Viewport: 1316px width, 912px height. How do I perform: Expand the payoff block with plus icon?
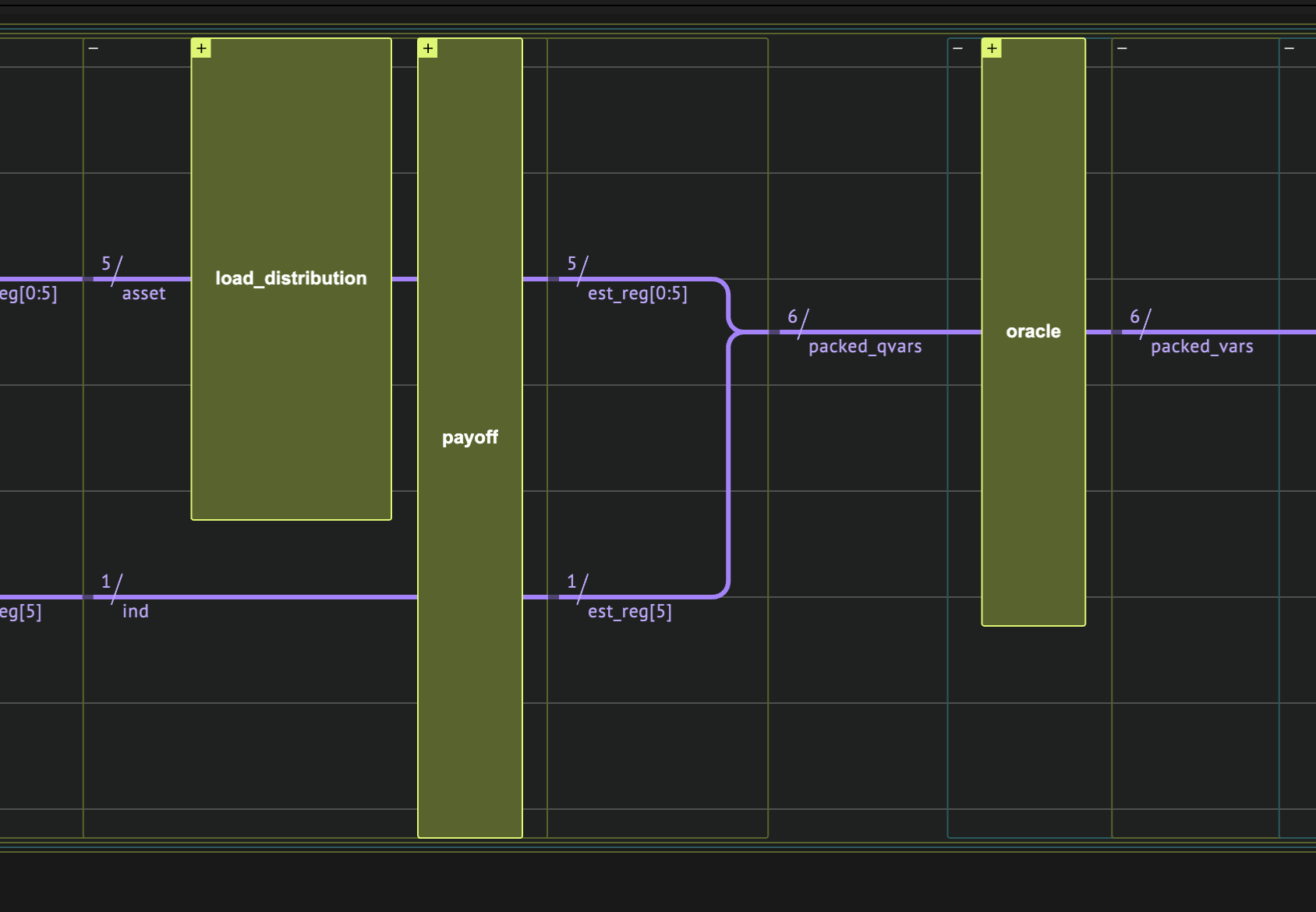point(428,48)
